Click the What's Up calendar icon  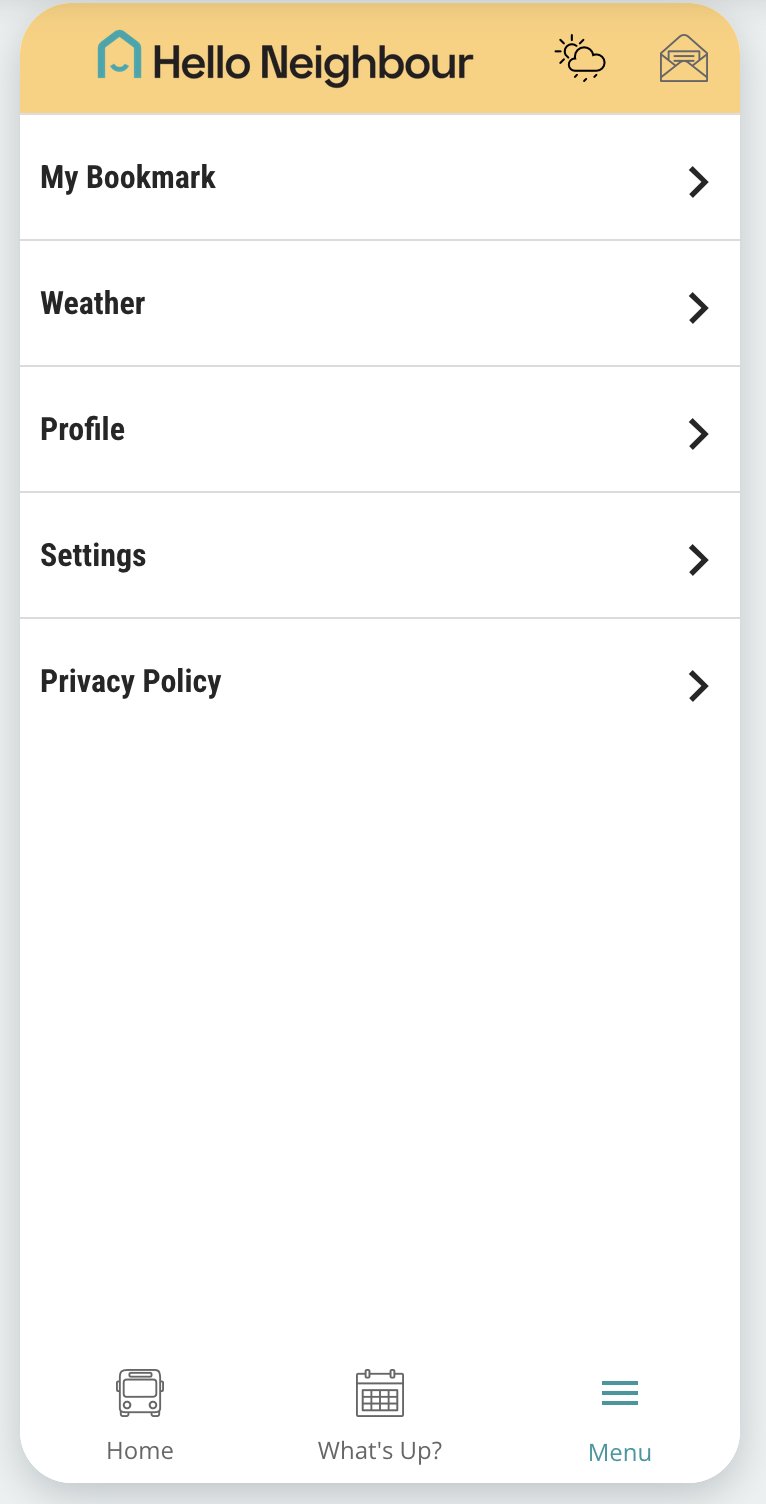coord(380,1392)
